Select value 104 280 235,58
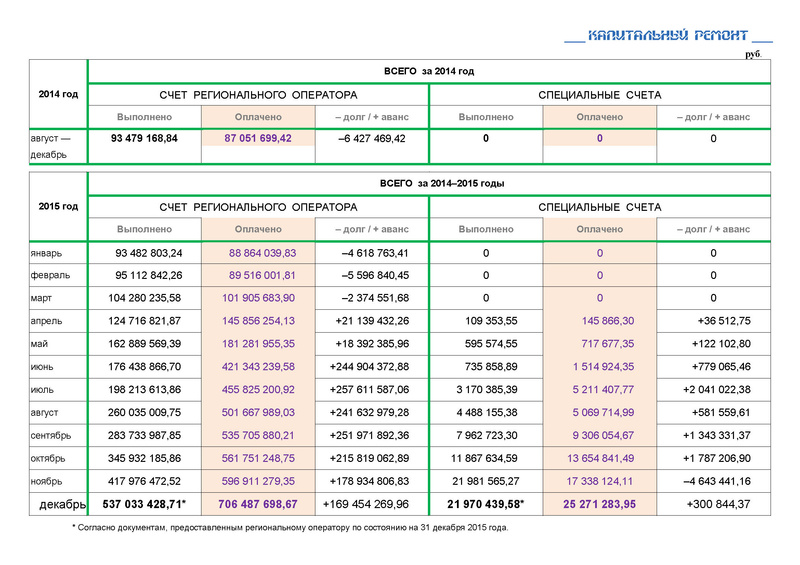Screen dimensions: 800x565 point(144,298)
